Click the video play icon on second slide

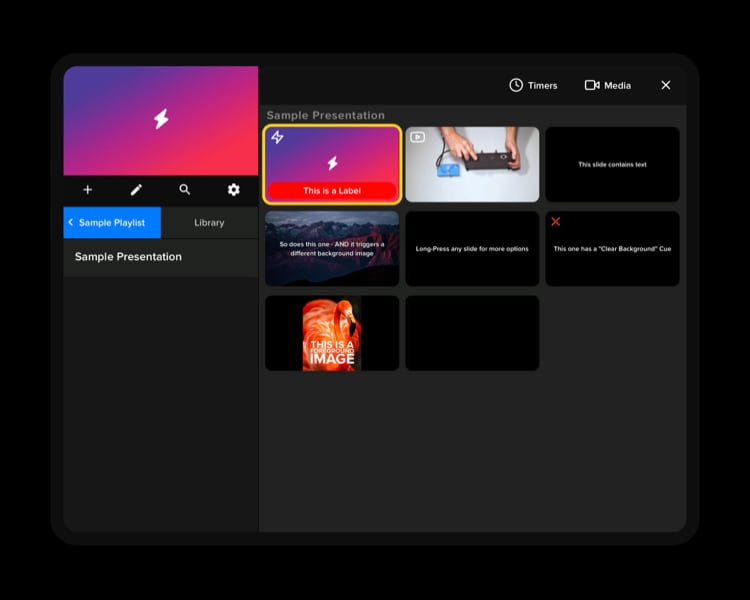418,138
